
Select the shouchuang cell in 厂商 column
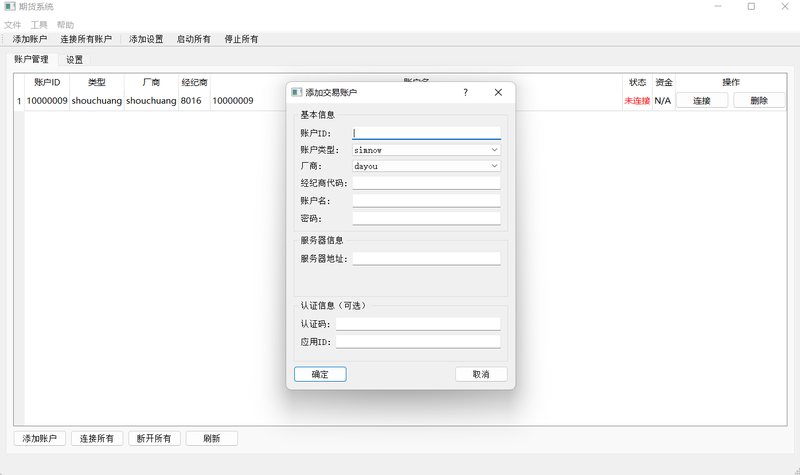151,101
